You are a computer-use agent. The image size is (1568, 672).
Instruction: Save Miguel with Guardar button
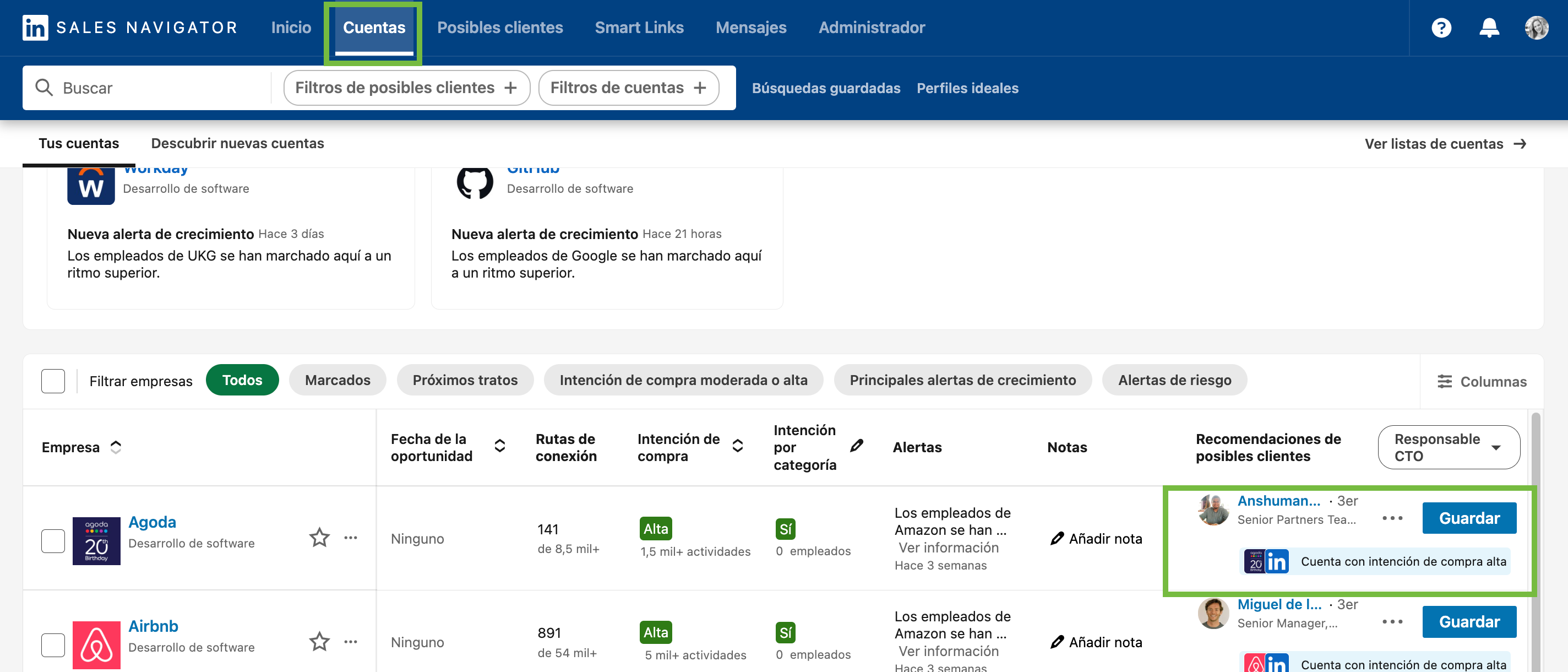pyautogui.click(x=1469, y=621)
